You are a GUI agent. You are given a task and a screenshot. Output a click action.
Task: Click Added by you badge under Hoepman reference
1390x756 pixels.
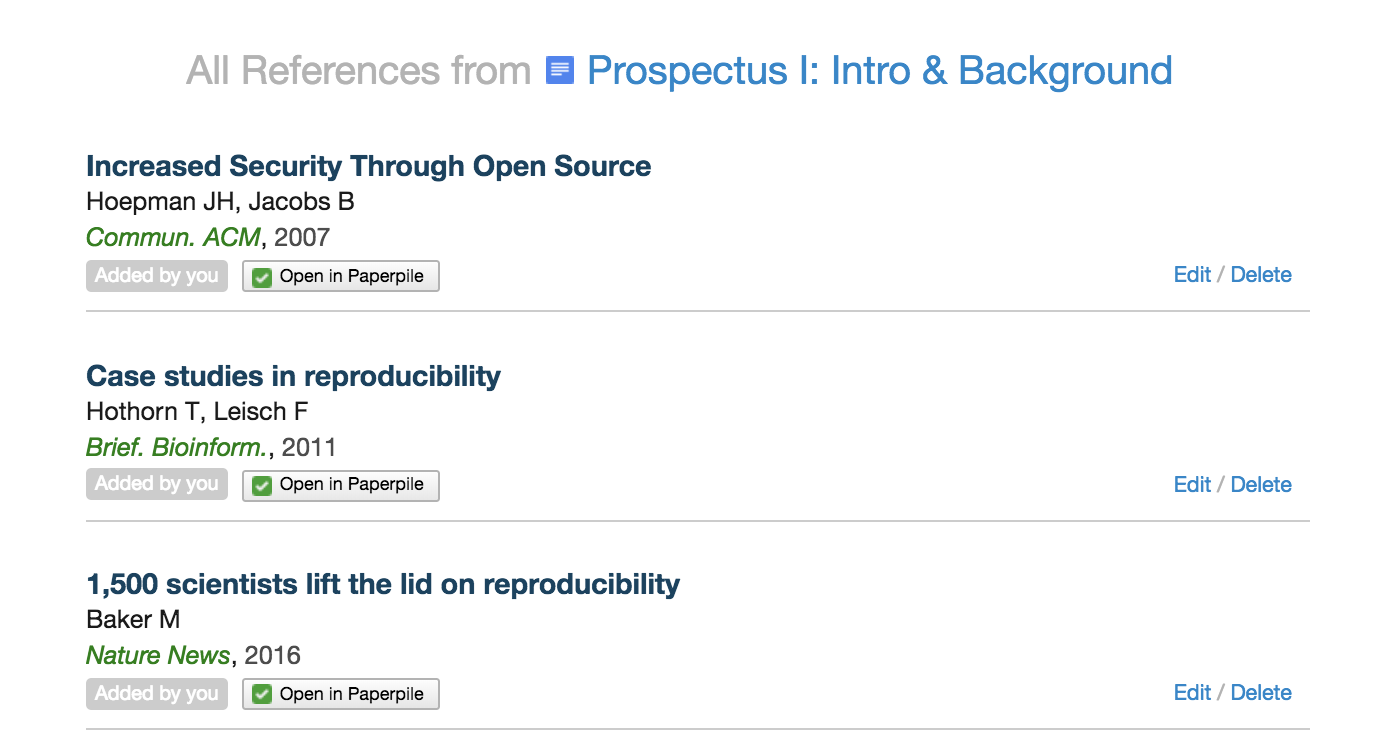pos(157,276)
